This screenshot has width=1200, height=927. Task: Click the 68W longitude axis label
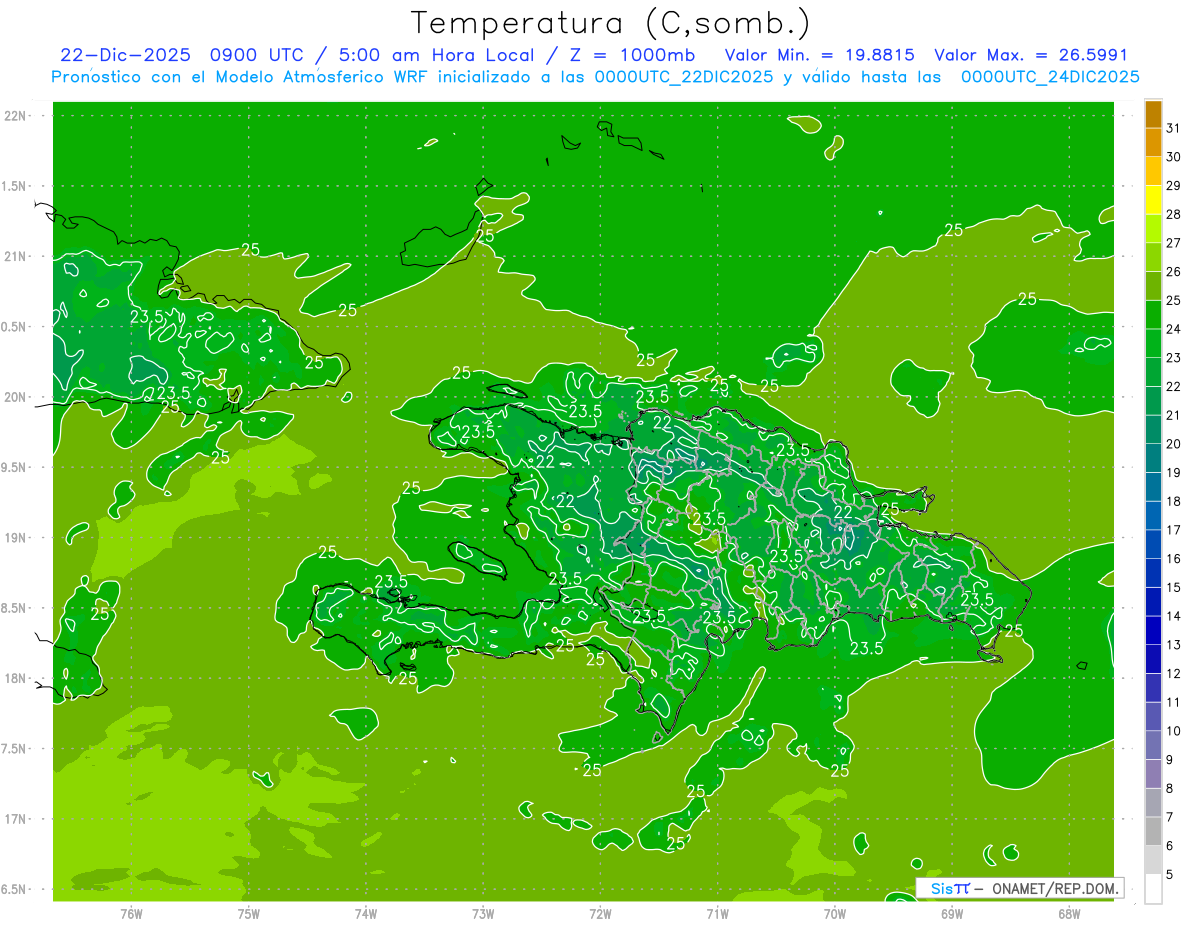(x=1068, y=912)
